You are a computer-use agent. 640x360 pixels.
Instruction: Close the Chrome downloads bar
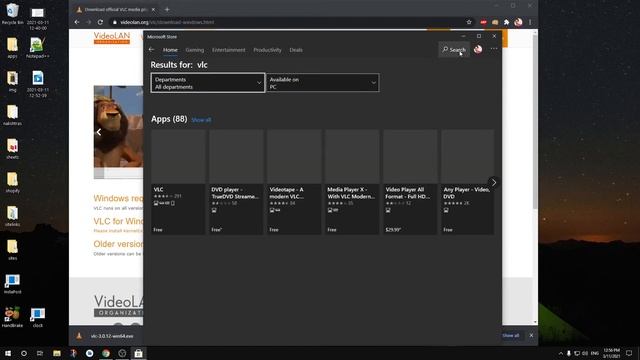(x=531, y=336)
